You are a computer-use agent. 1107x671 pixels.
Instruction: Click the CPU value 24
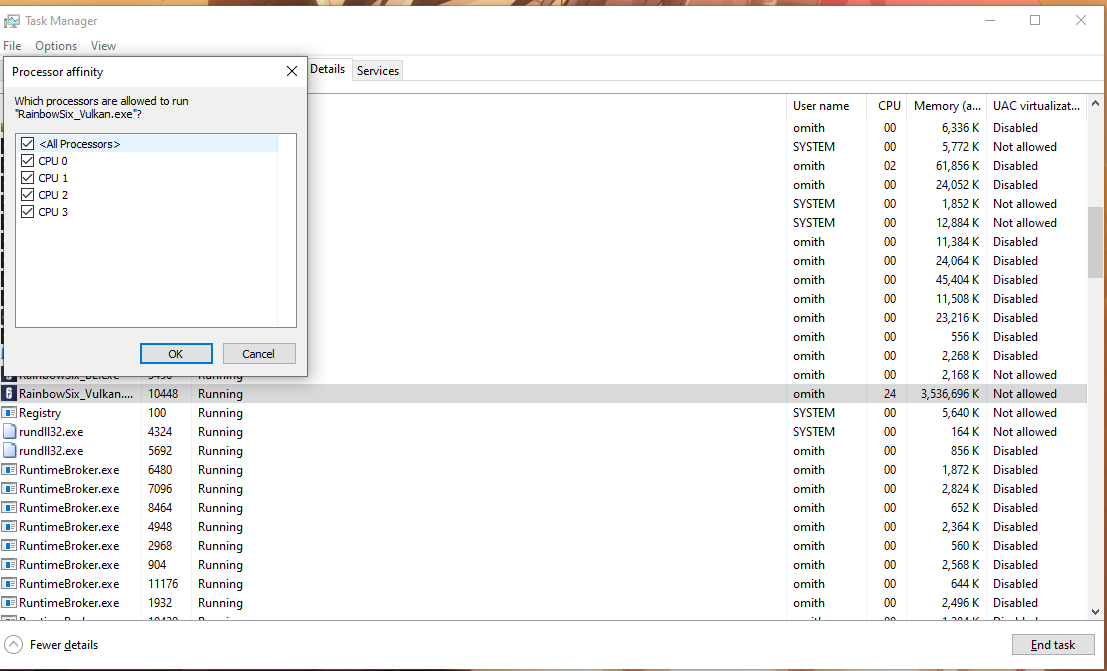point(890,394)
